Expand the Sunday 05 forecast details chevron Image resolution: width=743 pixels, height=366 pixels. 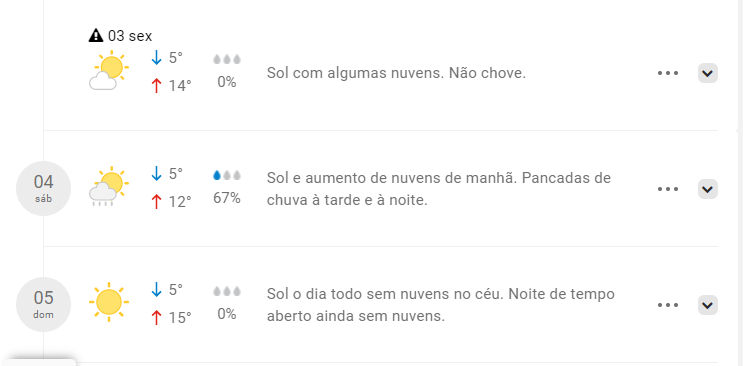tap(707, 305)
